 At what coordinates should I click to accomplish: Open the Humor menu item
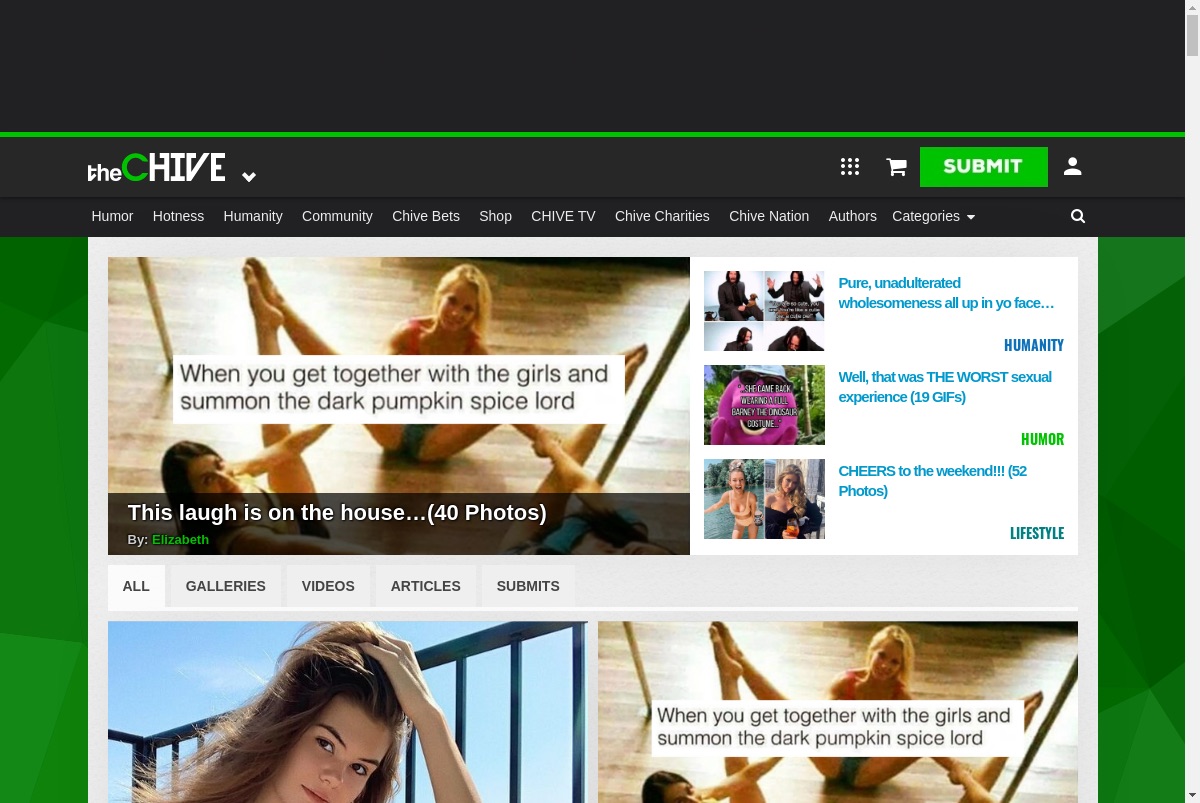pyautogui.click(x=112, y=216)
